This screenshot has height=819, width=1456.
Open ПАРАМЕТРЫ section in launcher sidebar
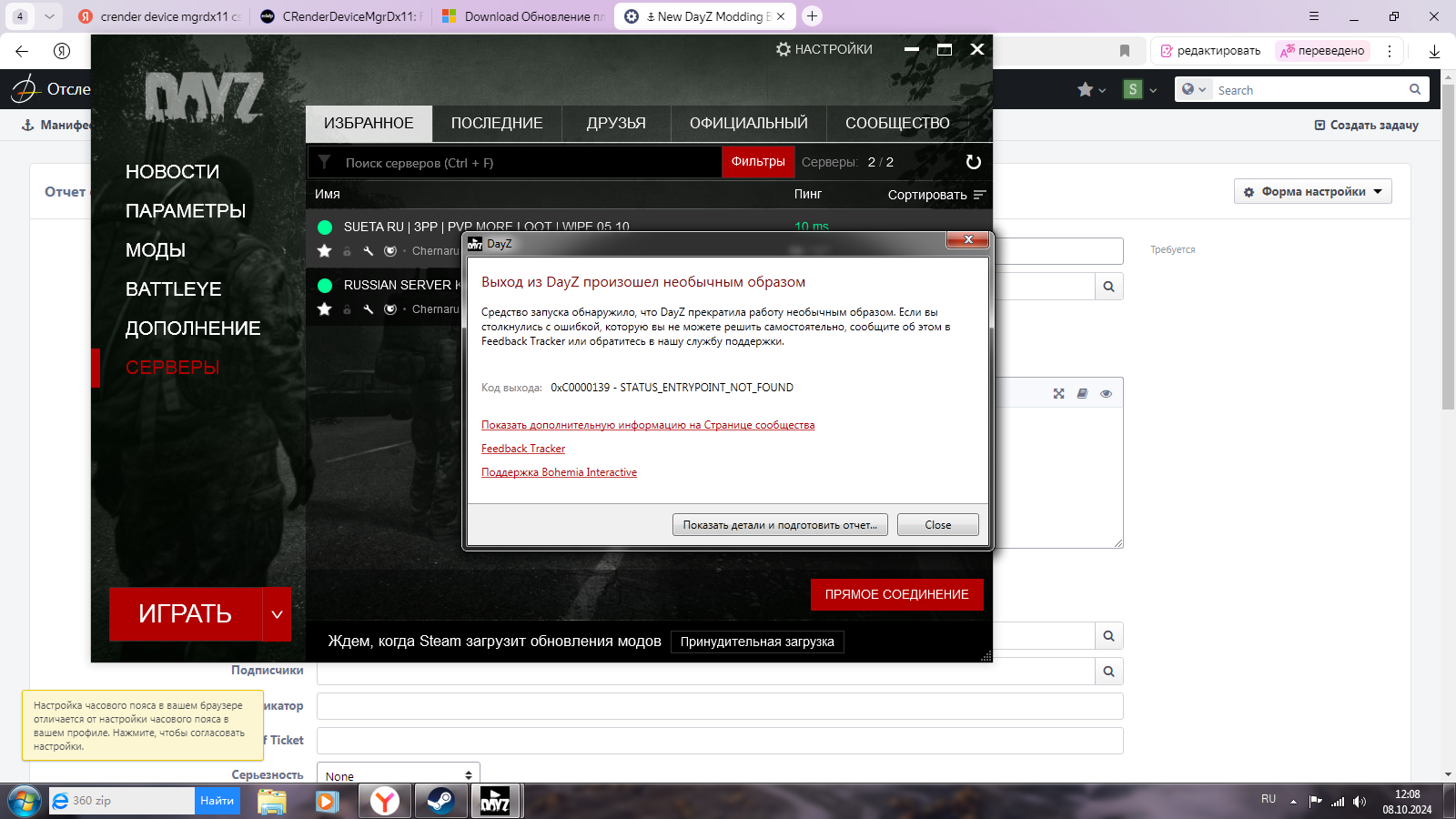pyautogui.click(x=186, y=210)
